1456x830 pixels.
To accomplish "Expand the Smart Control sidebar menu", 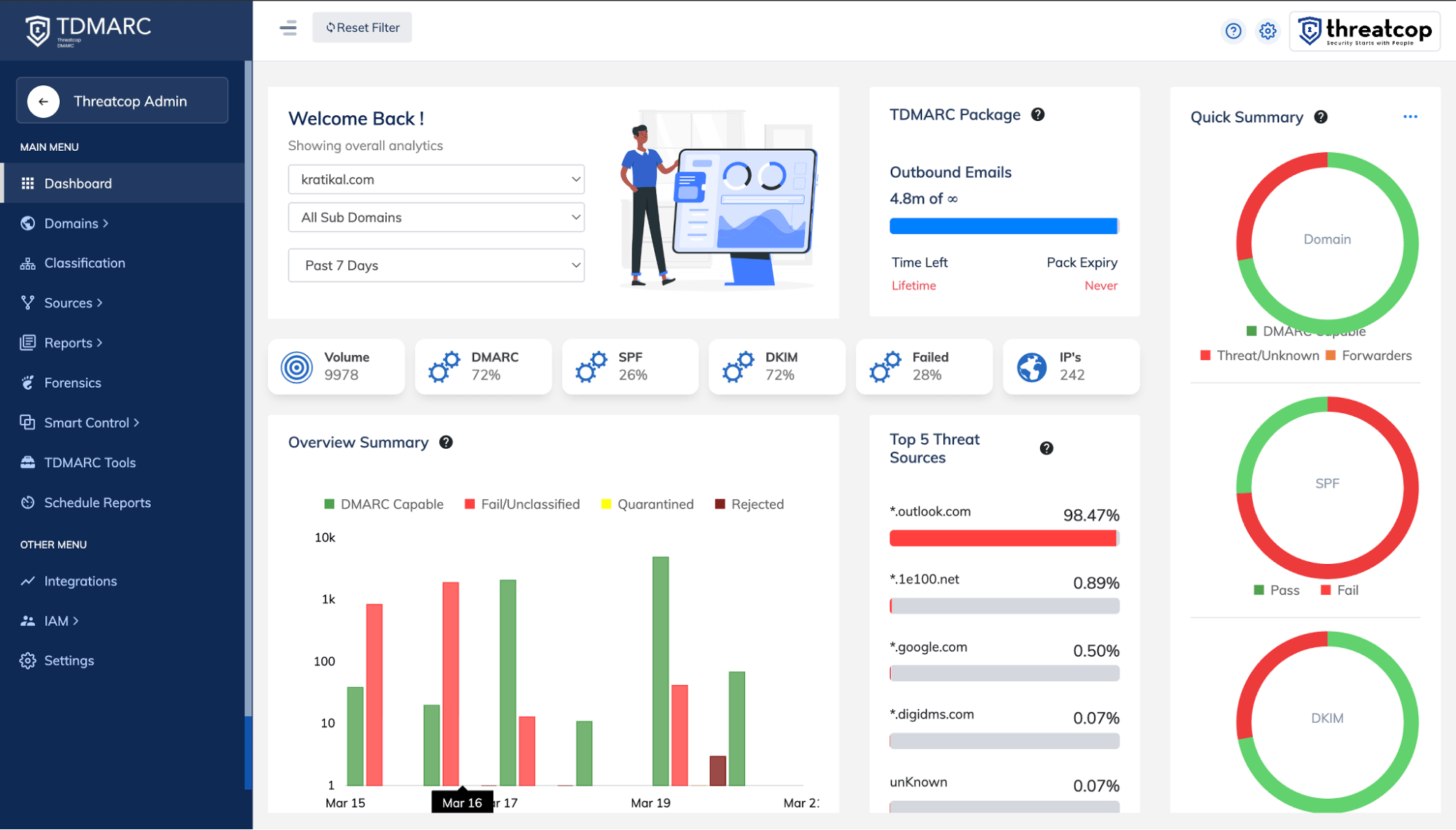I will pos(86,423).
